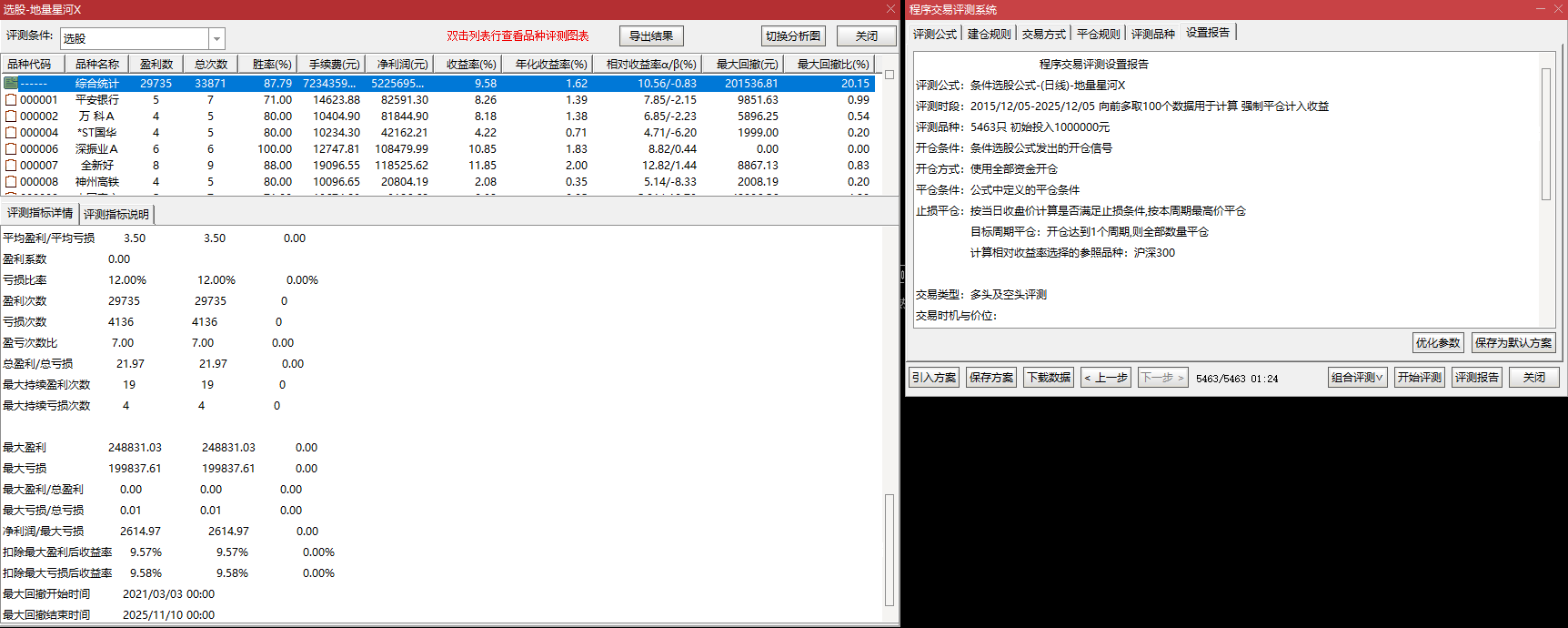The width and height of the screenshot is (1568, 628).
Task: Sort by the 胜率(%) column header
Action: click(x=272, y=65)
